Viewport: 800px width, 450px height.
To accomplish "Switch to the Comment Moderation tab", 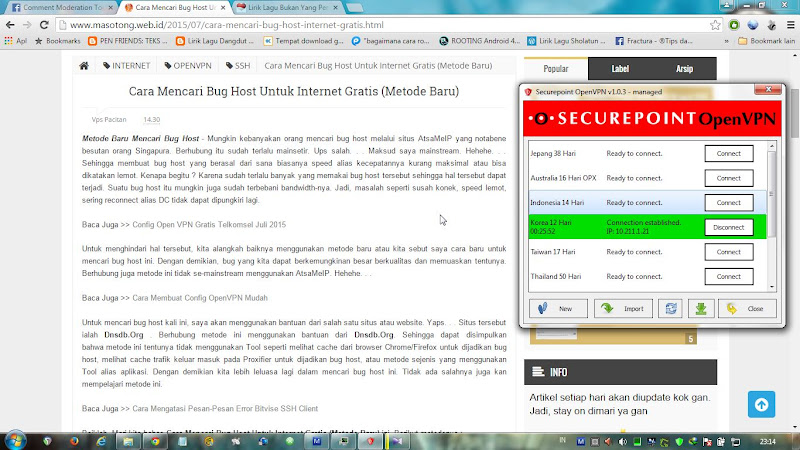I will tap(62, 8).
